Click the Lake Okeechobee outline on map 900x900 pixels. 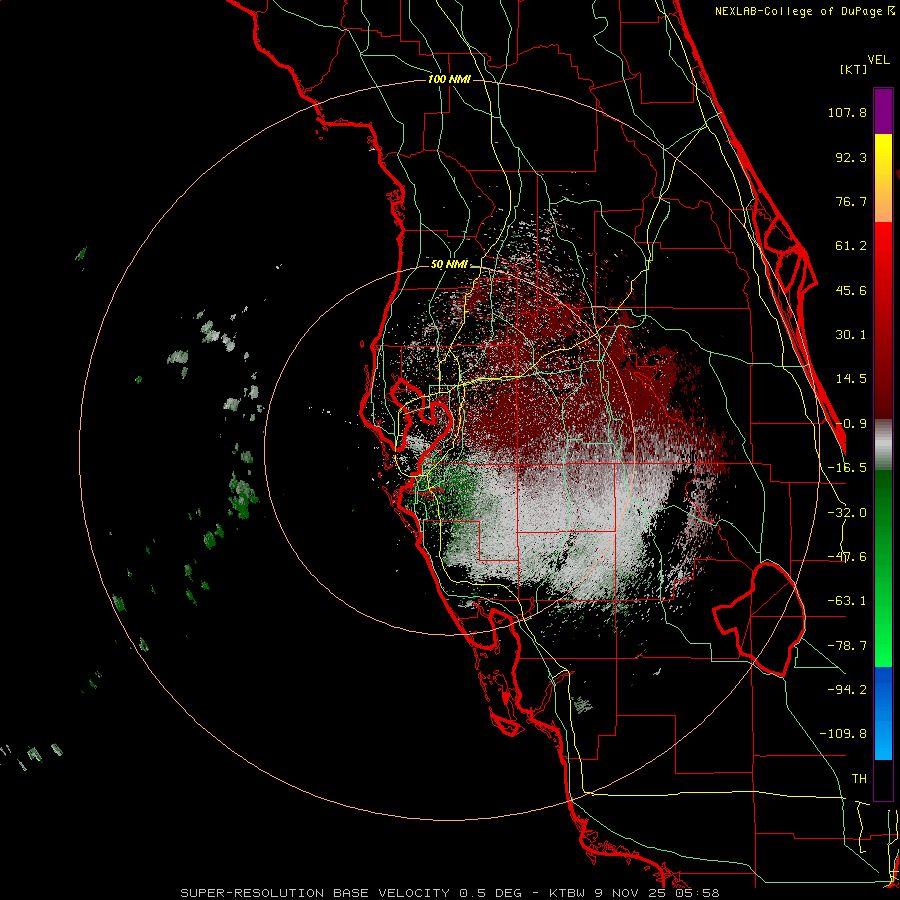pos(759,619)
